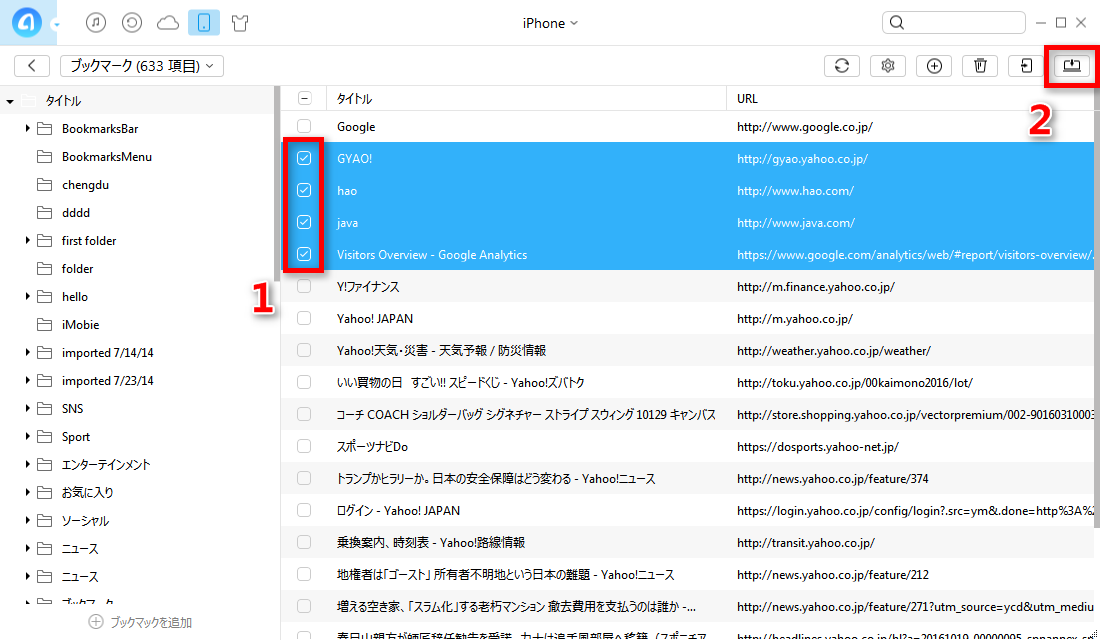The width and height of the screenshot is (1100, 640).
Task: Expand the エンターテインメント folder
Action: [27, 464]
